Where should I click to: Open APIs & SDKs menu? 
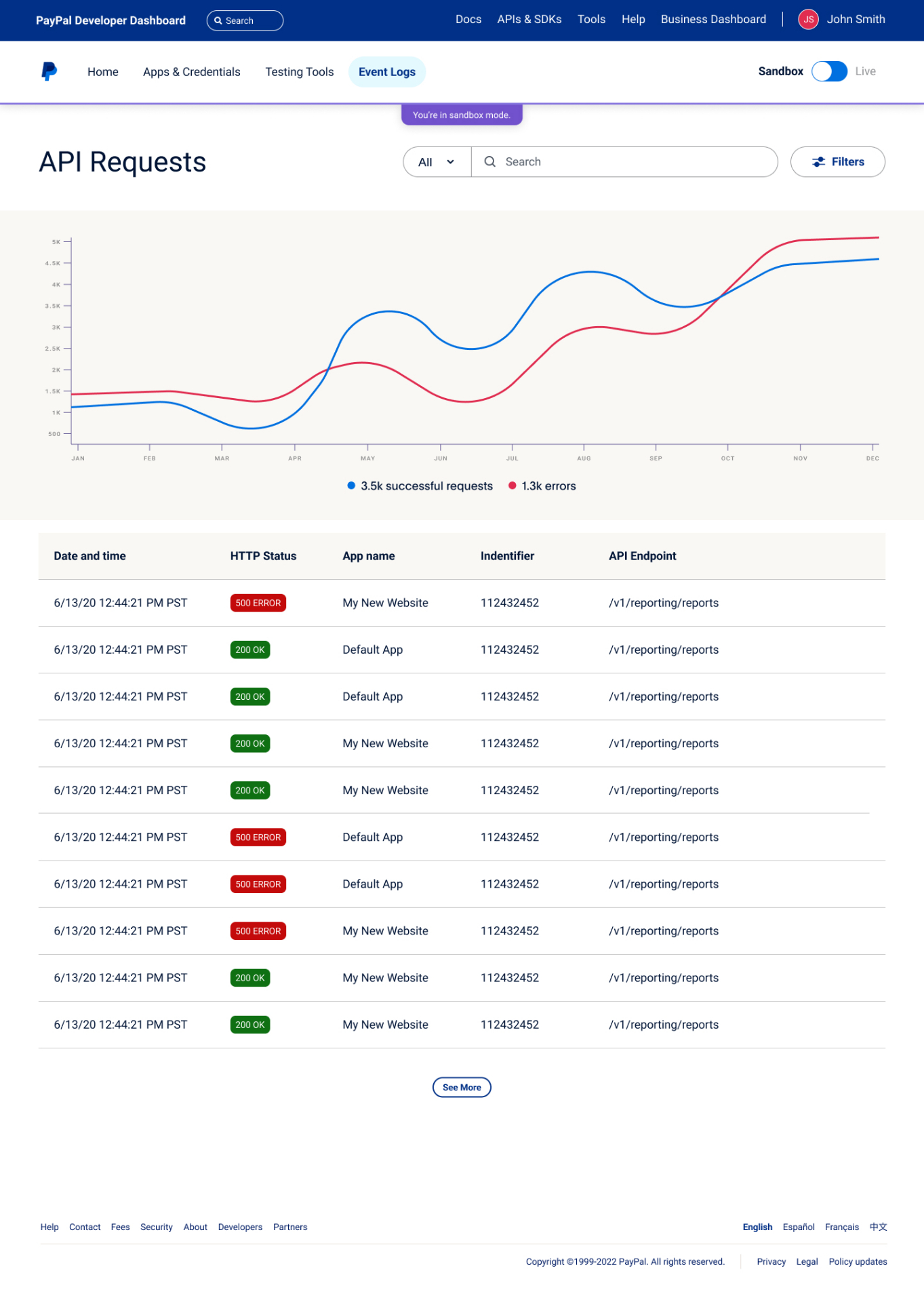(x=529, y=20)
